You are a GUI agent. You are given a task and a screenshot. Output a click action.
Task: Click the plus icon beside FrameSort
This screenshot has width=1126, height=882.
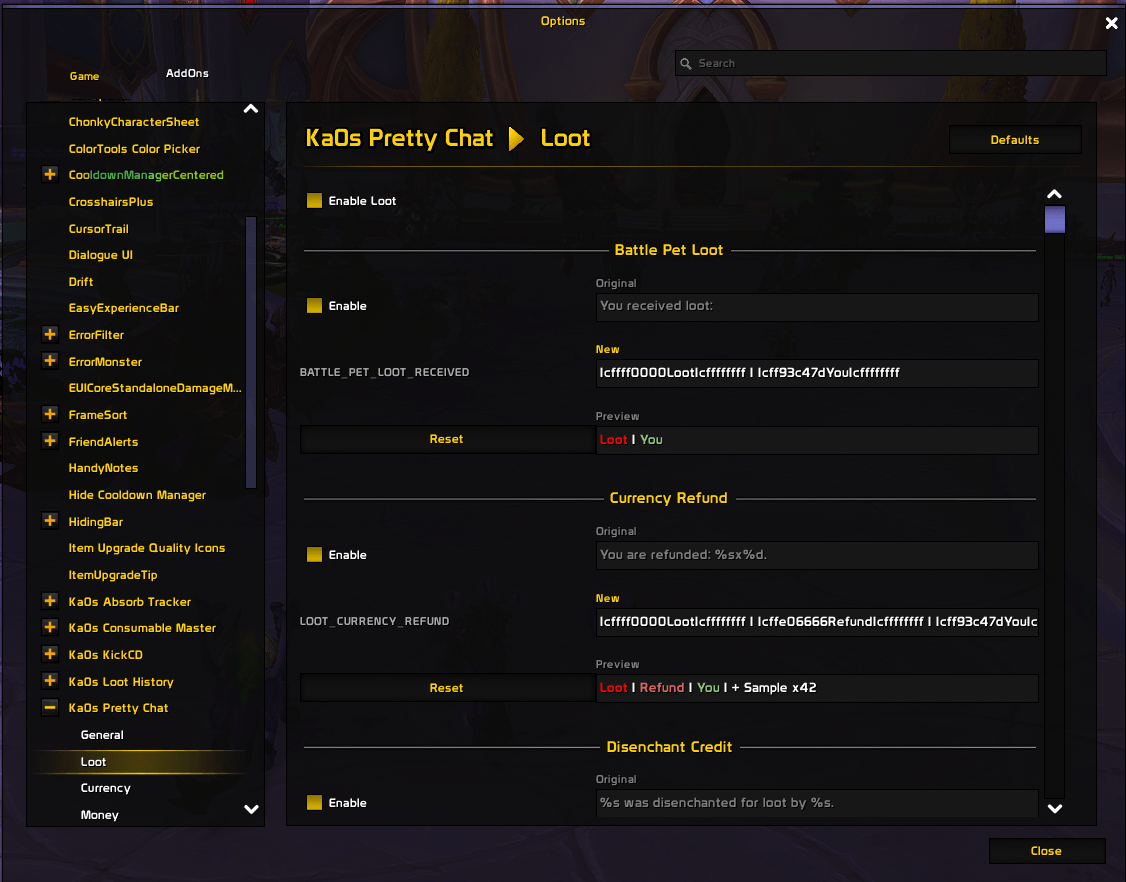50,414
